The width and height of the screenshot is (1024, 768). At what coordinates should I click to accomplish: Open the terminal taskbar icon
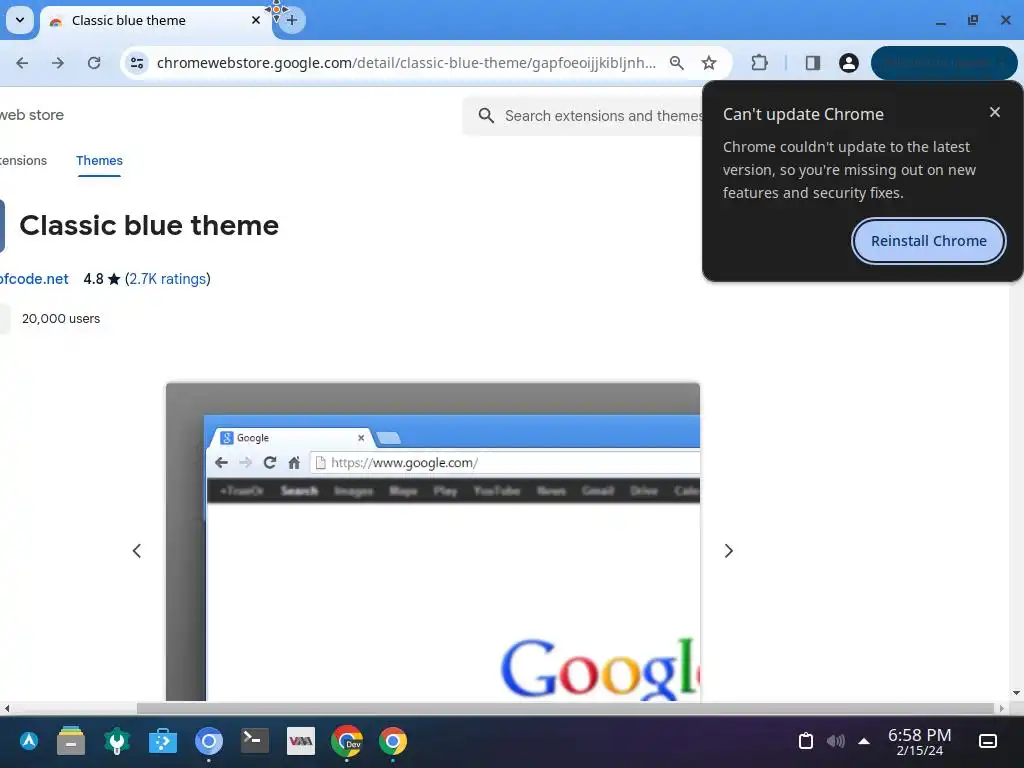click(255, 741)
